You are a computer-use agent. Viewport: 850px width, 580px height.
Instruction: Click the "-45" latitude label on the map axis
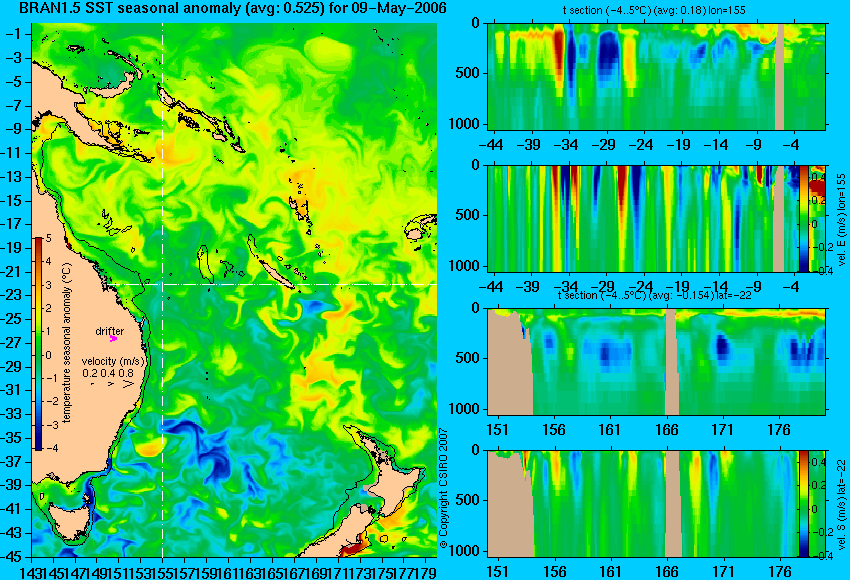click(x=13, y=557)
